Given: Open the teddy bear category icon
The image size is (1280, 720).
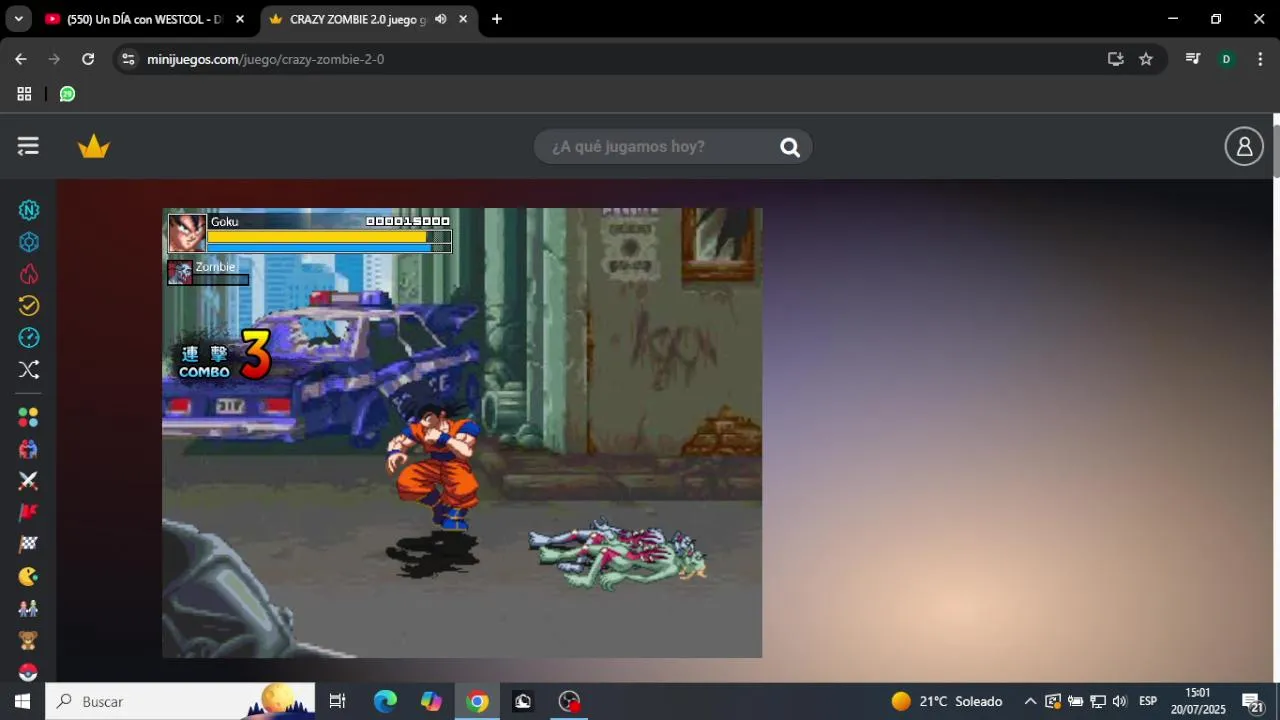Looking at the screenshot, I should pos(29,640).
